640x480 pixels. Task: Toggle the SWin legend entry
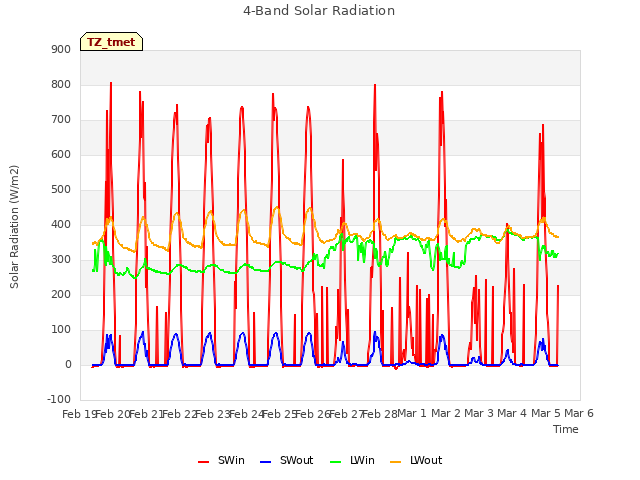click(221, 460)
